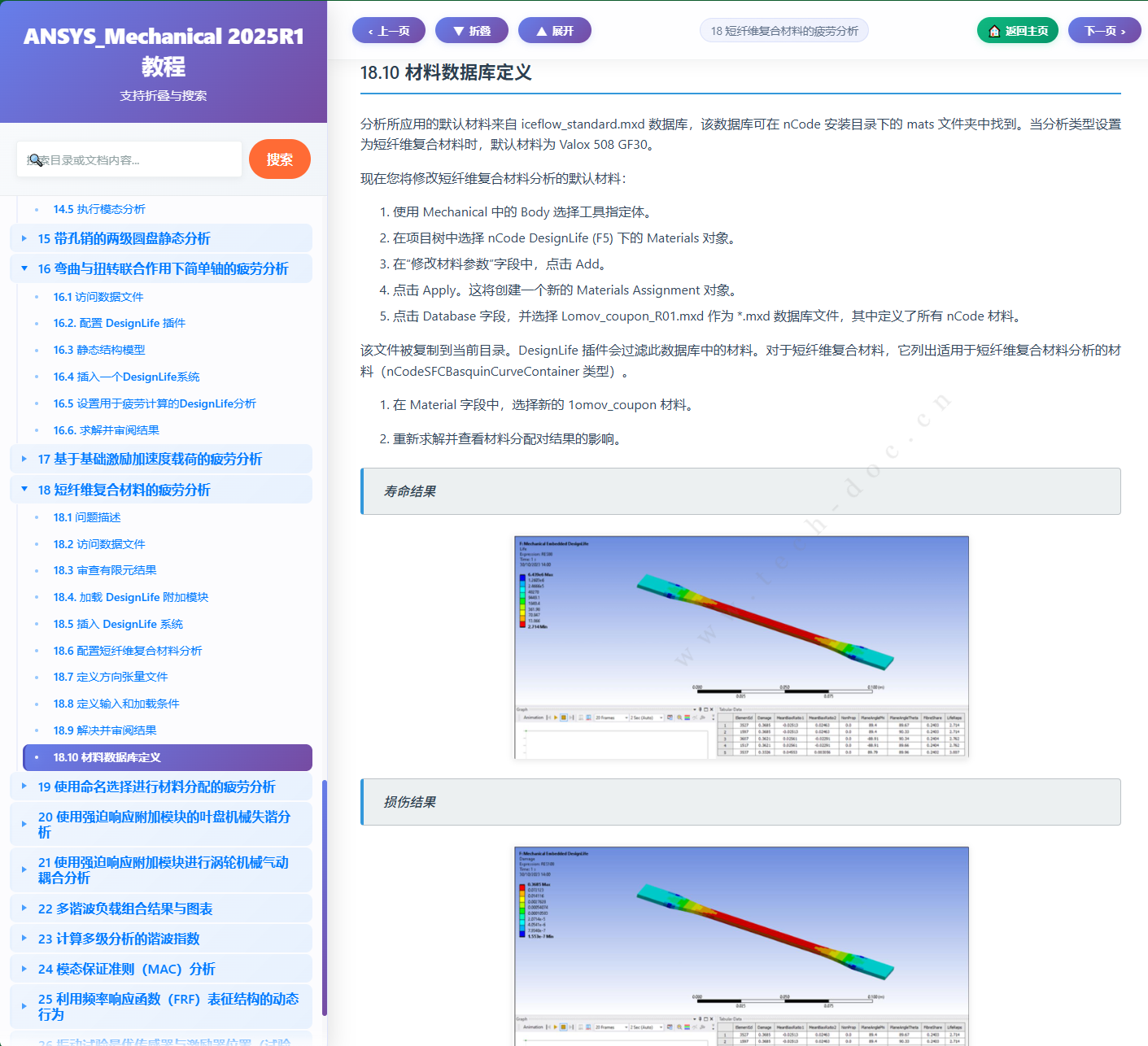Expand chapter 15 带孔销的两级圆盘静态分析
Image resolution: width=1148 pixels, height=1046 pixels.
(23, 238)
